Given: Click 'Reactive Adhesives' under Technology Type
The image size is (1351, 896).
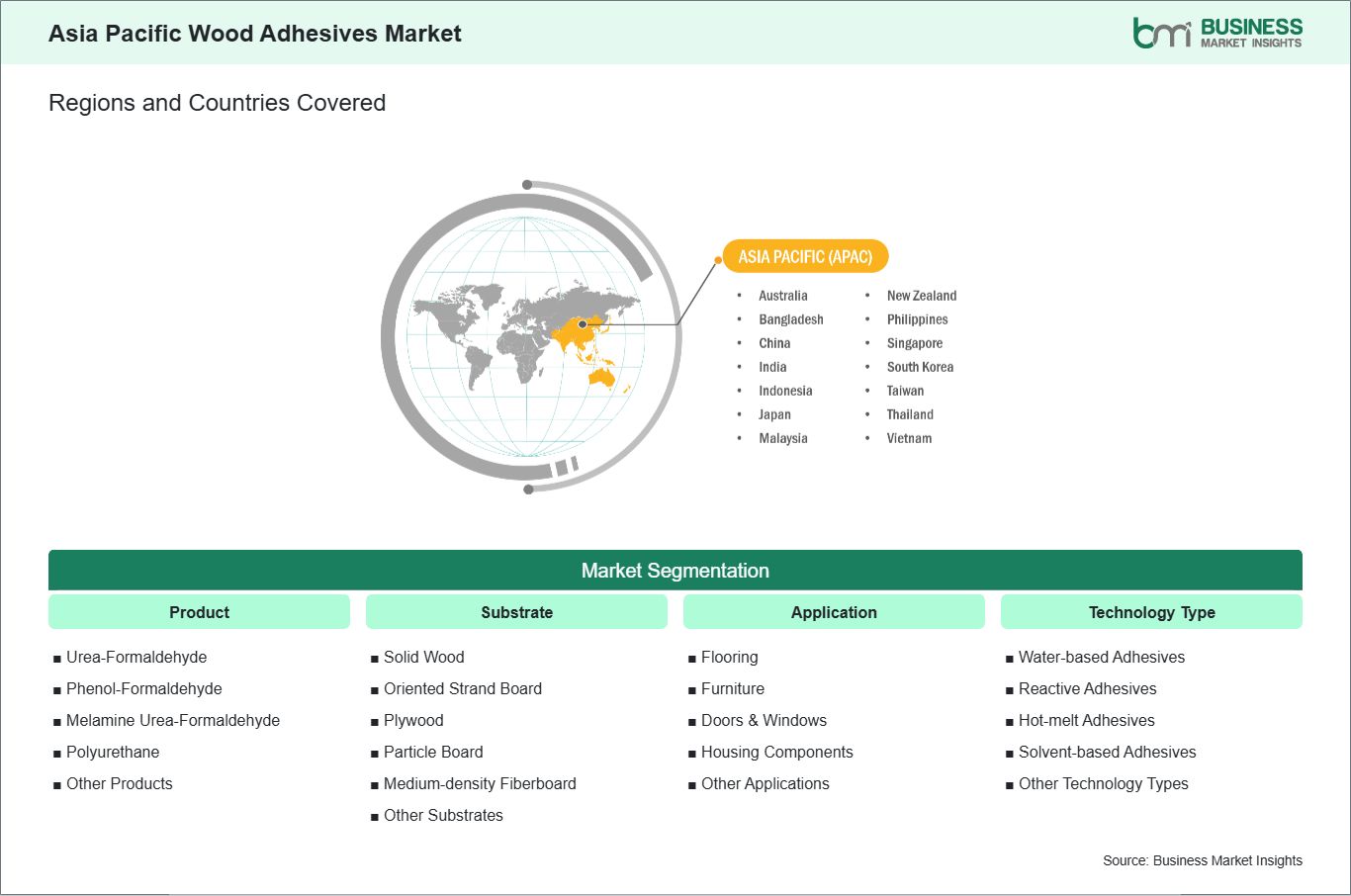Looking at the screenshot, I should 1088,688.
